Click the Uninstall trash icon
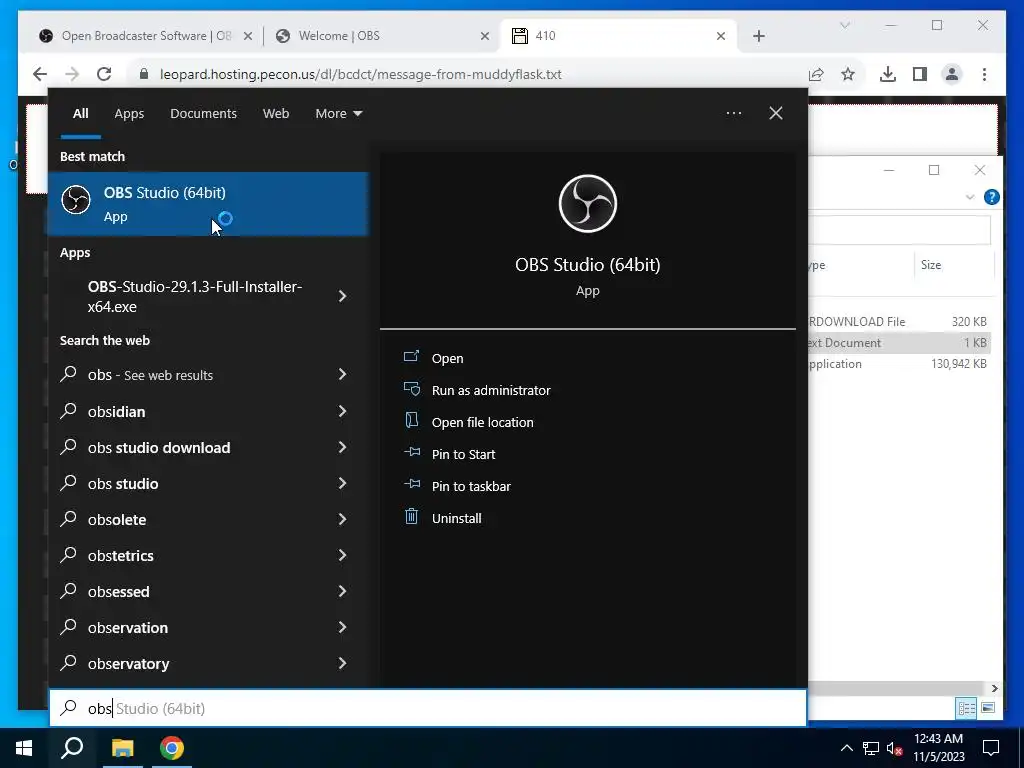The height and width of the screenshot is (768, 1024). pyautogui.click(x=411, y=517)
